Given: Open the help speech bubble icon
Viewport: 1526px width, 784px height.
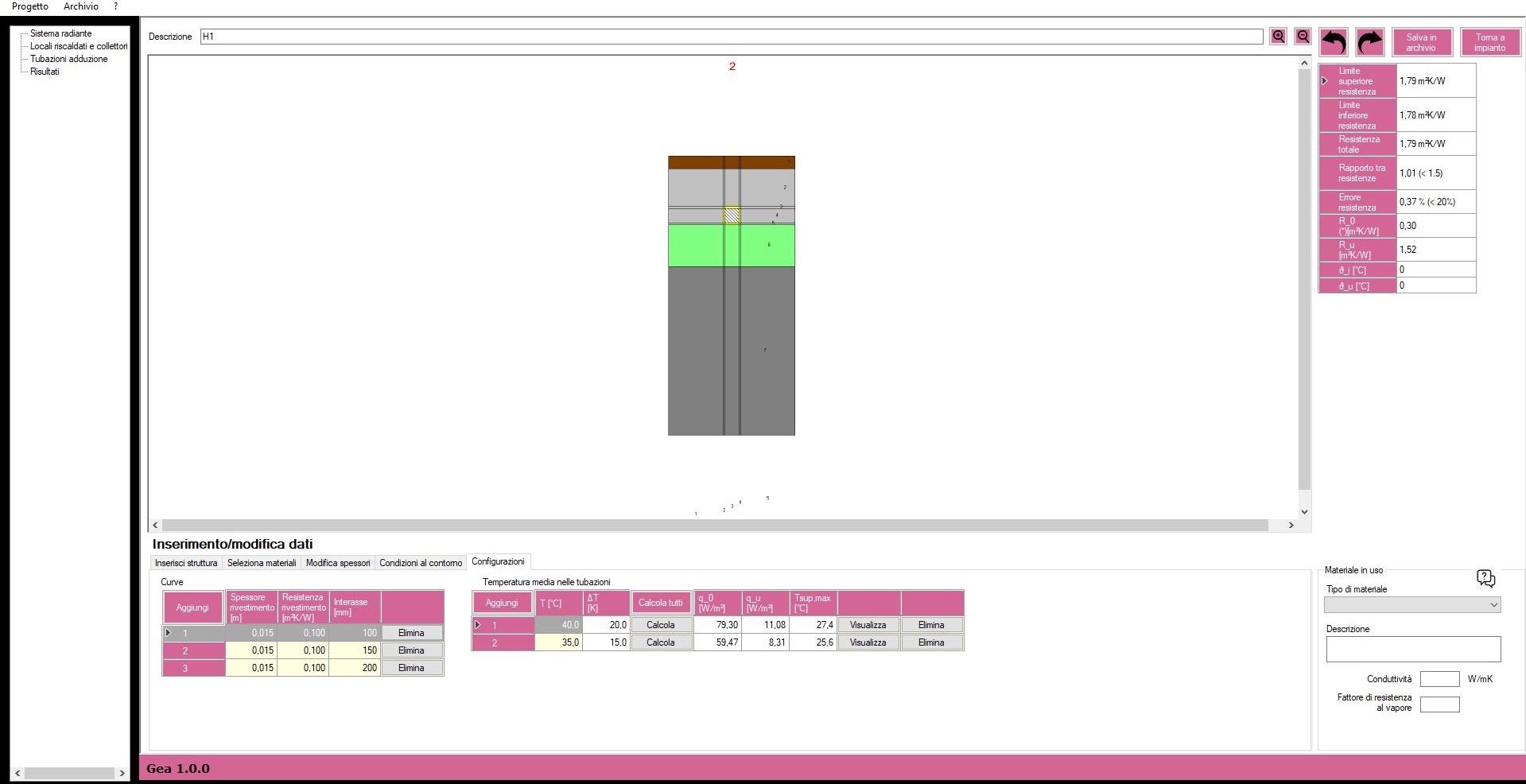Looking at the screenshot, I should click(x=1485, y=578).
